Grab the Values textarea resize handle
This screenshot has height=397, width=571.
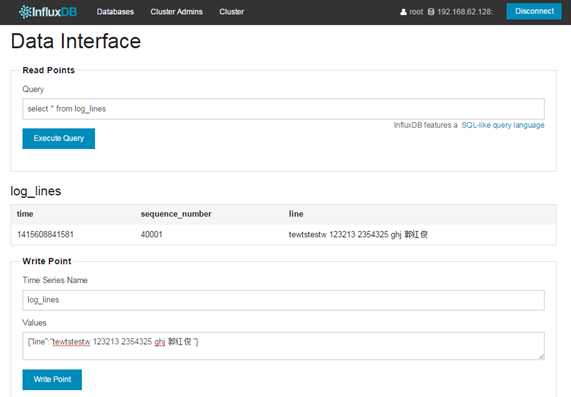pyautogui.click(x=542, y=357)
